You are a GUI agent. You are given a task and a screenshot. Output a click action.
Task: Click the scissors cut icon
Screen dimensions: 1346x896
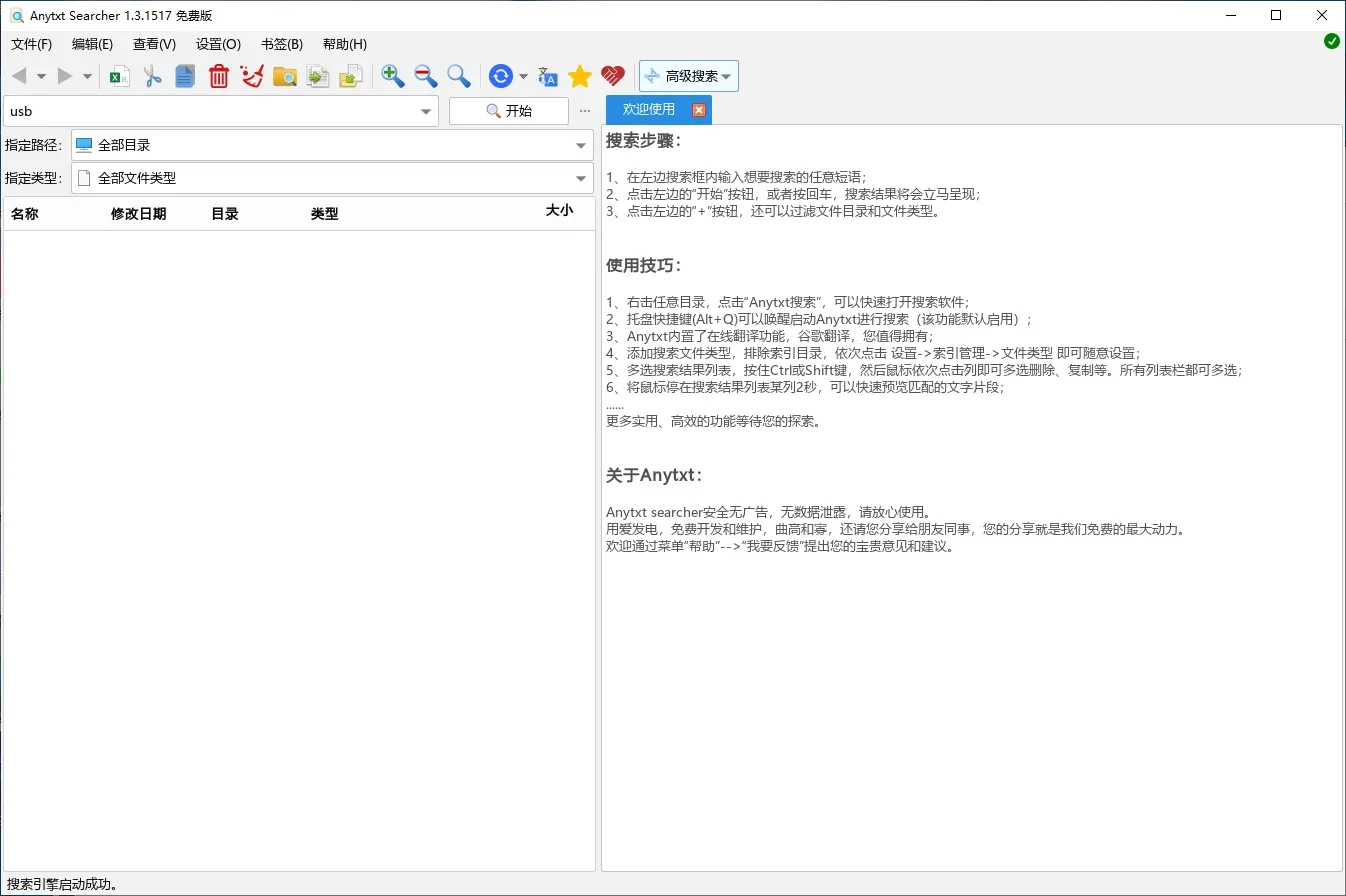[153, 76]
